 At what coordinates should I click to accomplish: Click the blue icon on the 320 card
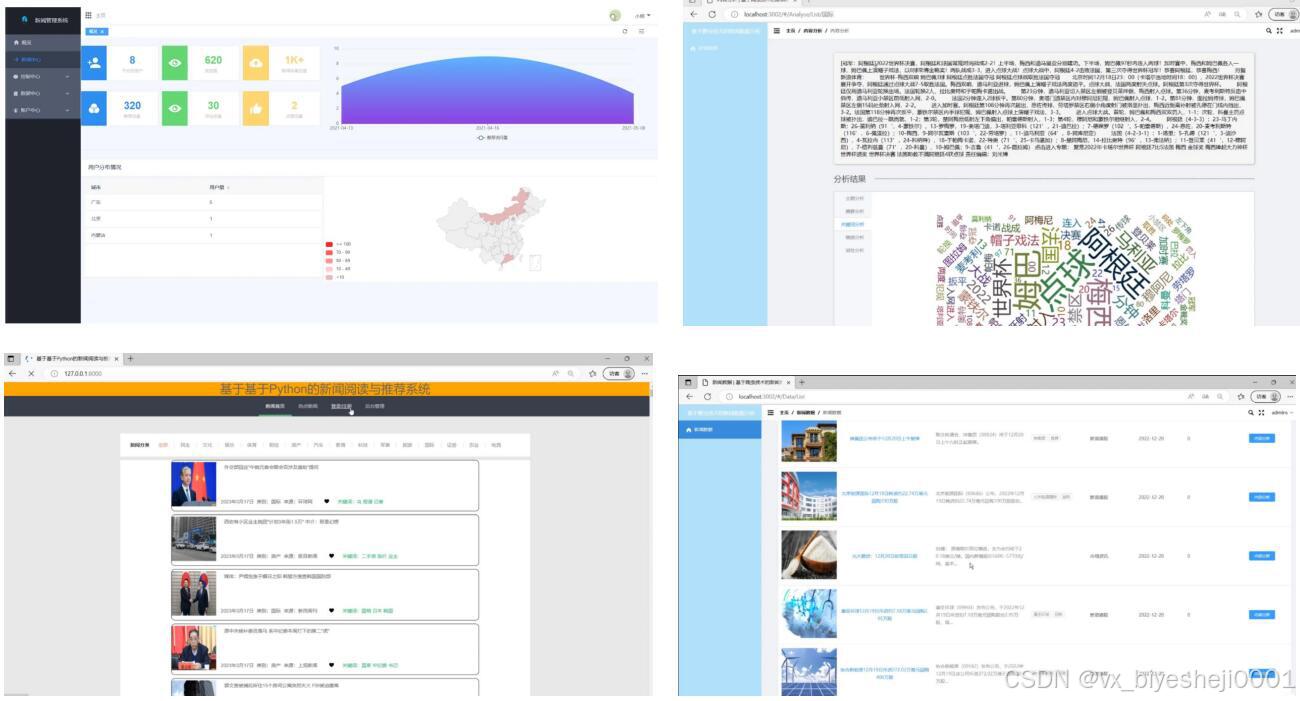point(94,108)
